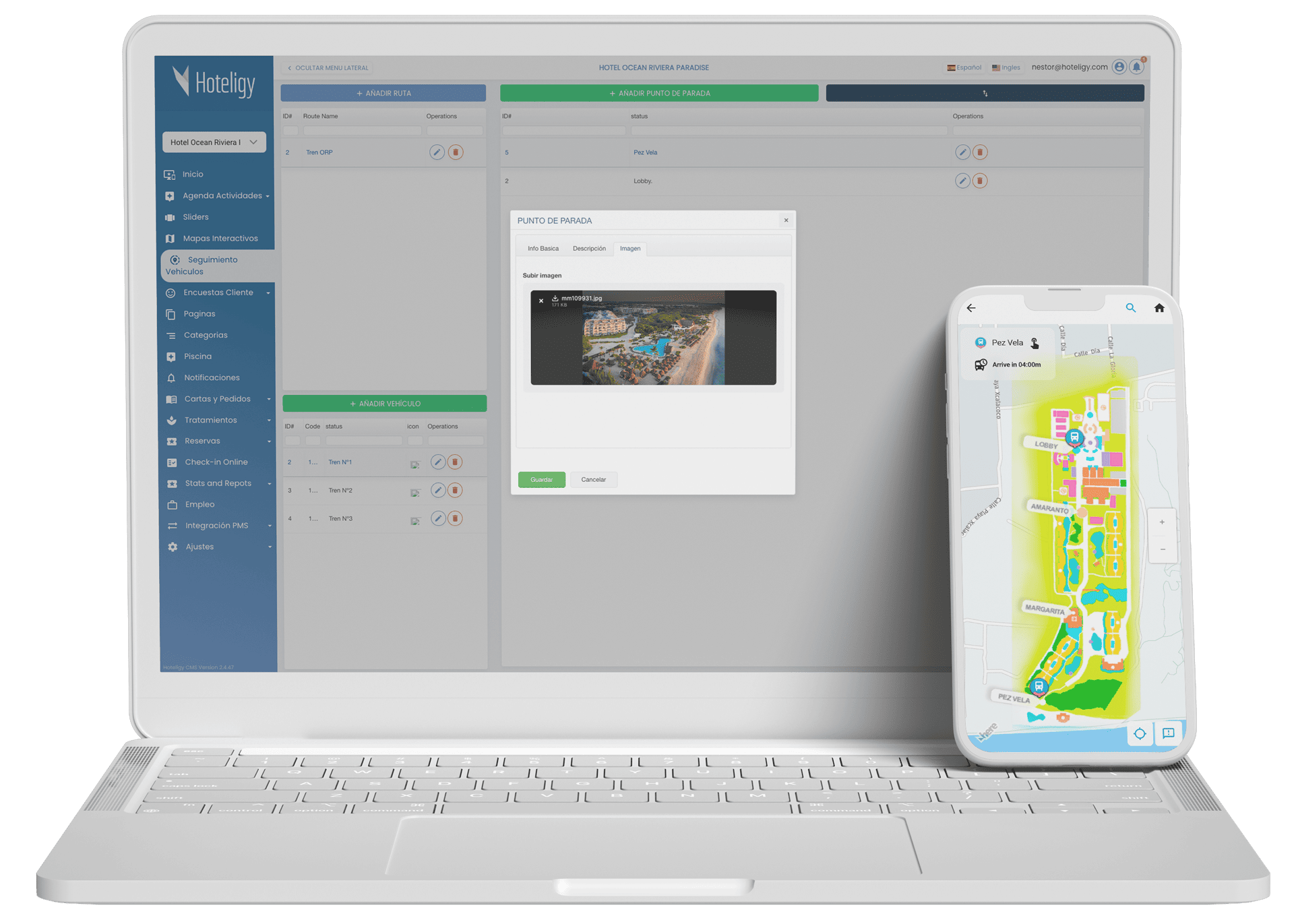The width and height of the screenshot is (1294, 924).
Task: Open the Tren ORP route link
Action: (x=319, y=152)
